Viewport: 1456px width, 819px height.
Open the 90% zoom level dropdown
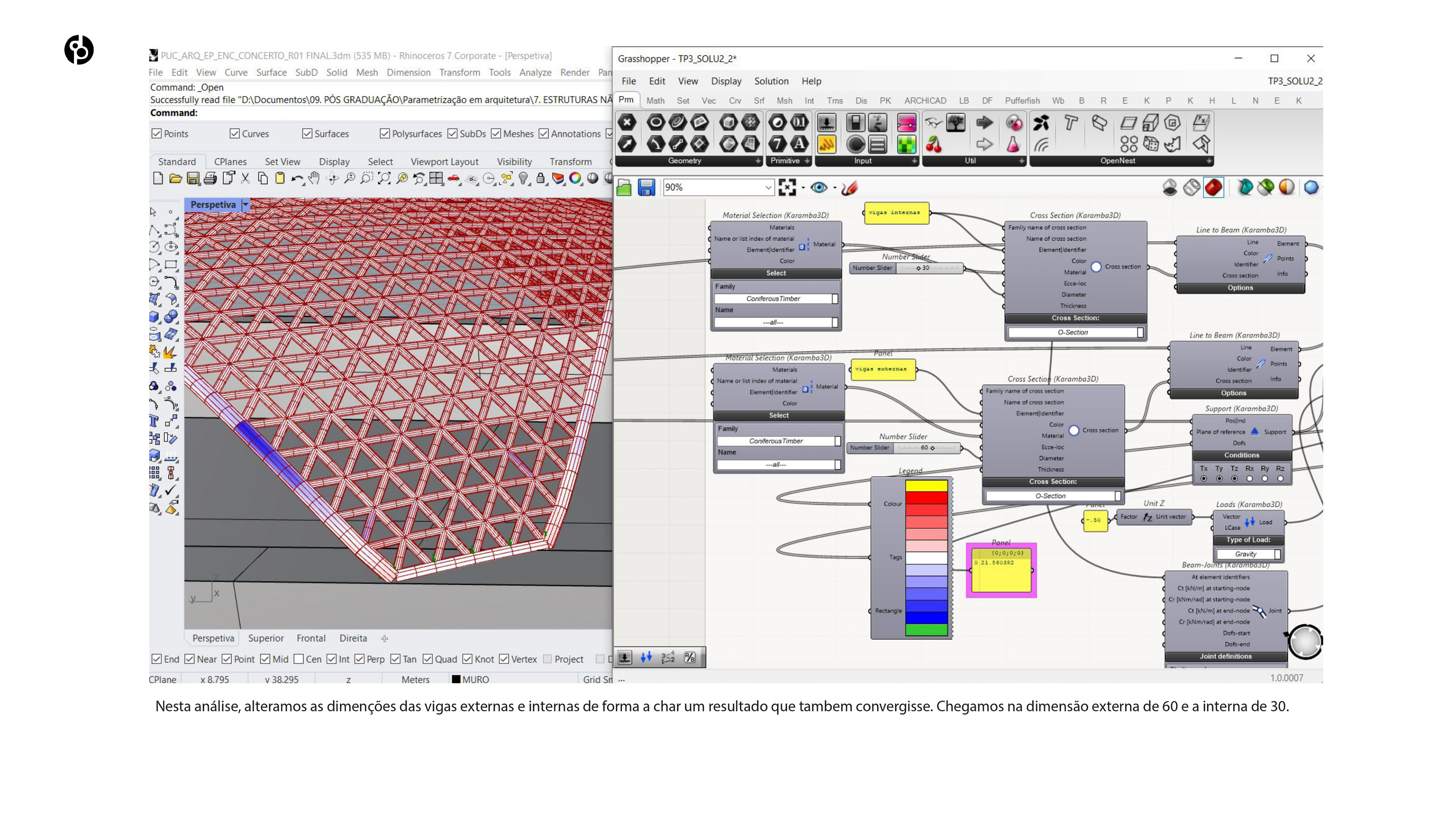[768, 187]
